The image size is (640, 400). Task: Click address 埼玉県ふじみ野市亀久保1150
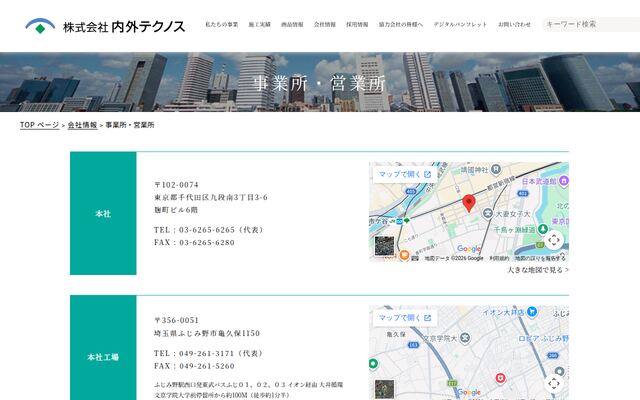(x=207, y=333)
